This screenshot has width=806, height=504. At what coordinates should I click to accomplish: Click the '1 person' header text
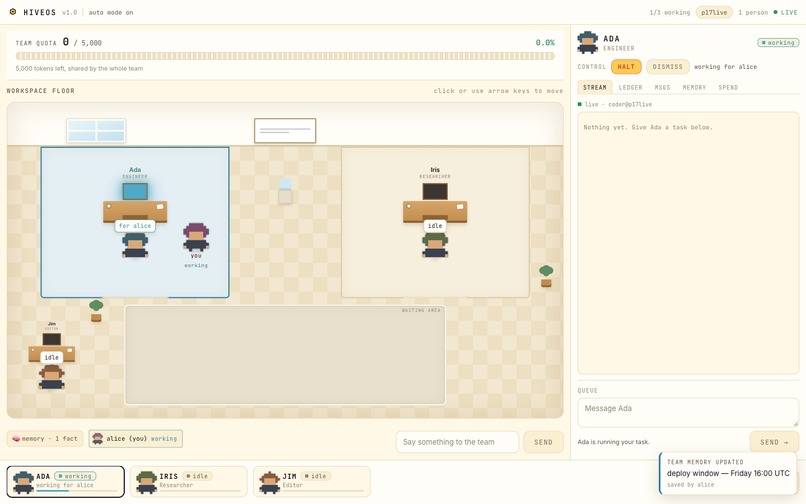(x=753, y=12)
